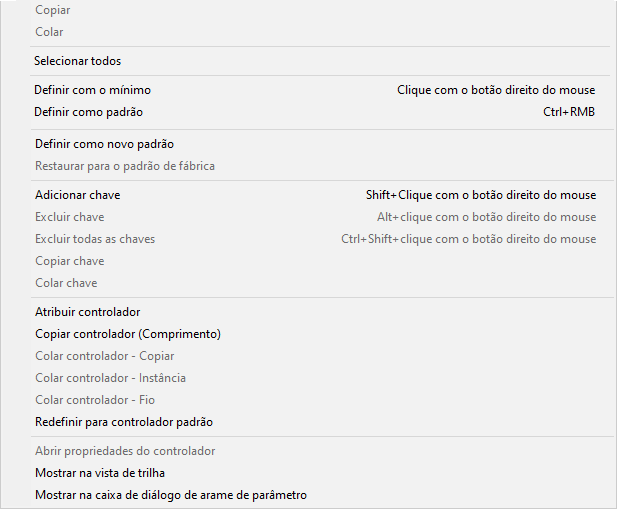
Task: Click Colar controlador - Copiar
Action: [x=104, y=356]
